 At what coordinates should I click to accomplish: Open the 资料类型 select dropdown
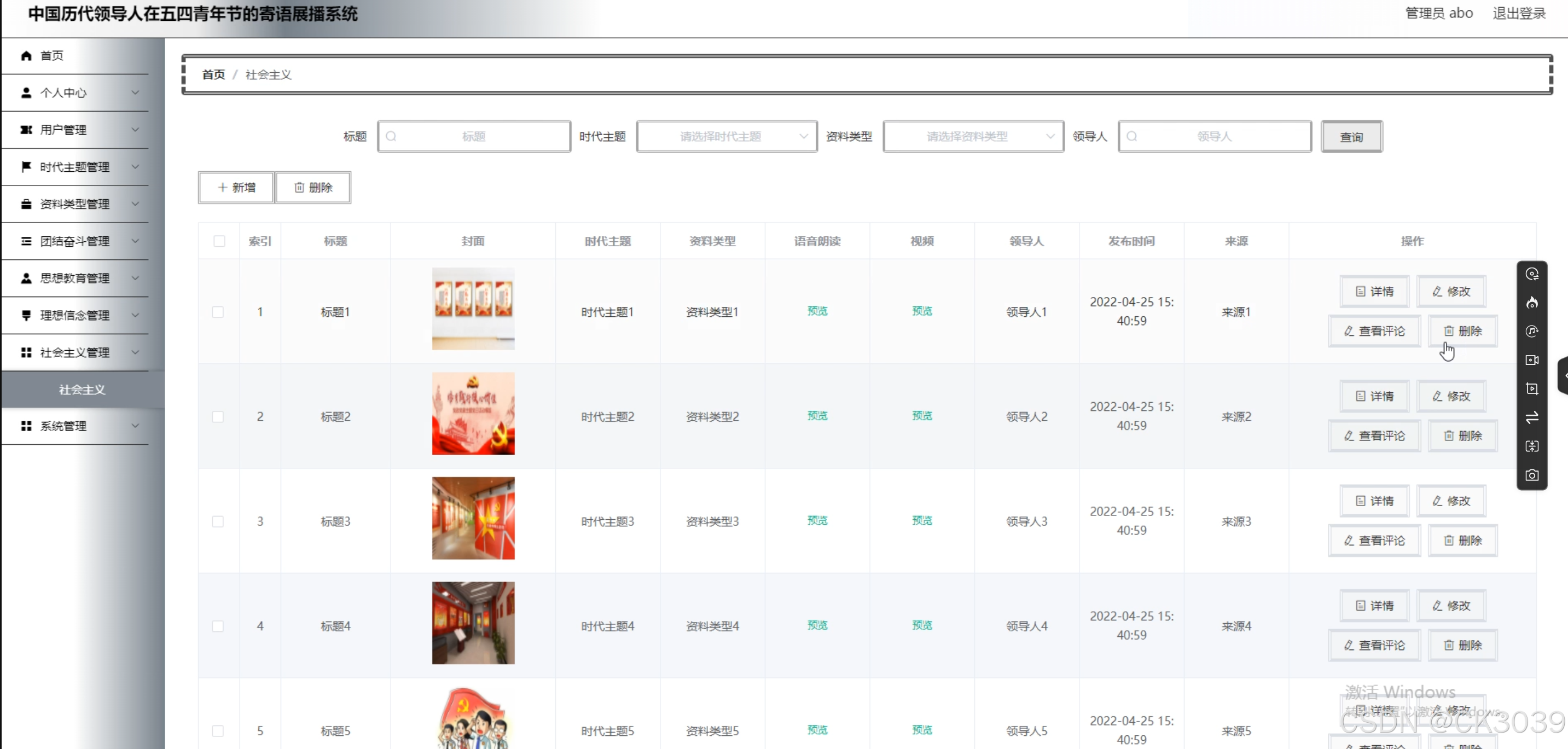click(x=973, y=136)
